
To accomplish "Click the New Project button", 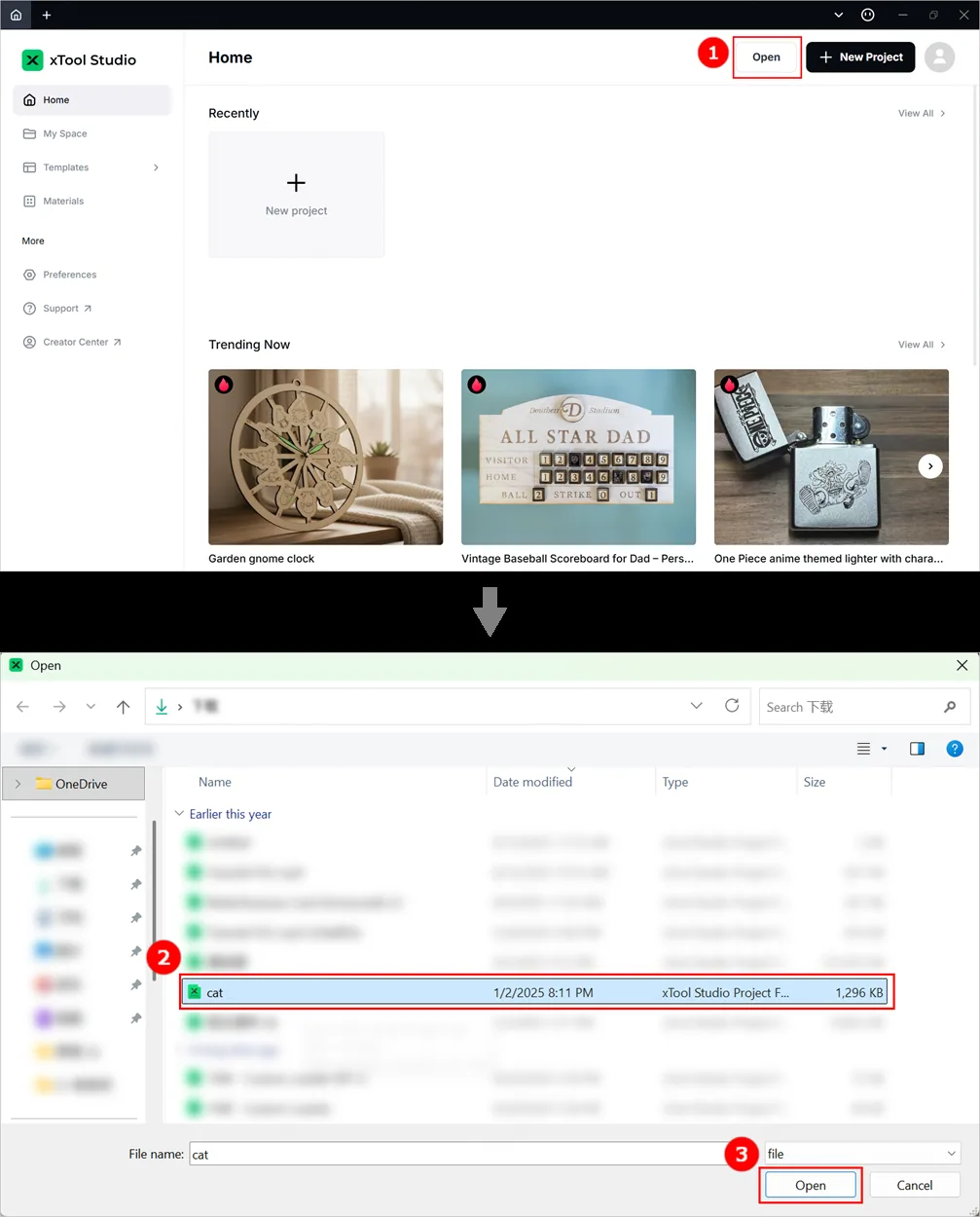I will click(860, 57).
